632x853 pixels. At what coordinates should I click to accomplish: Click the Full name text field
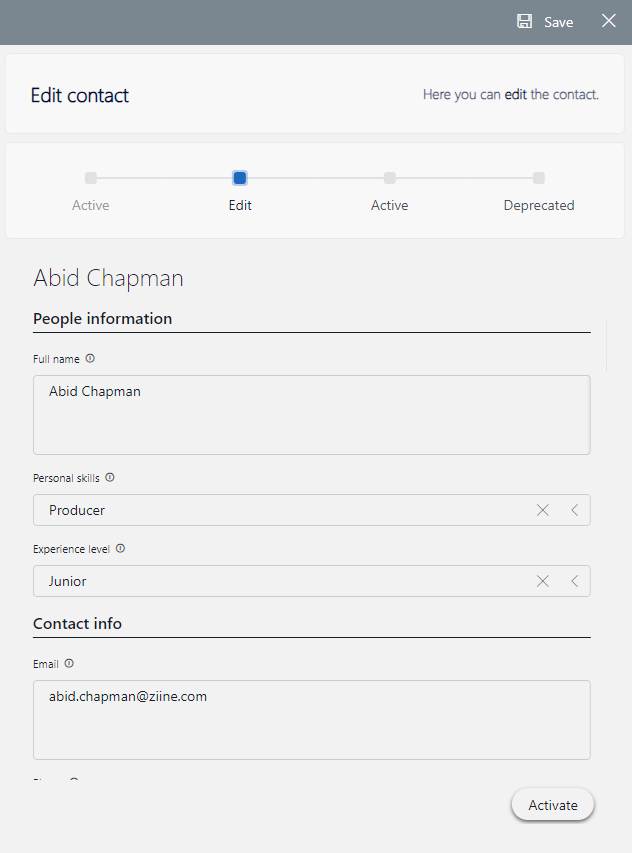[312, 415]
